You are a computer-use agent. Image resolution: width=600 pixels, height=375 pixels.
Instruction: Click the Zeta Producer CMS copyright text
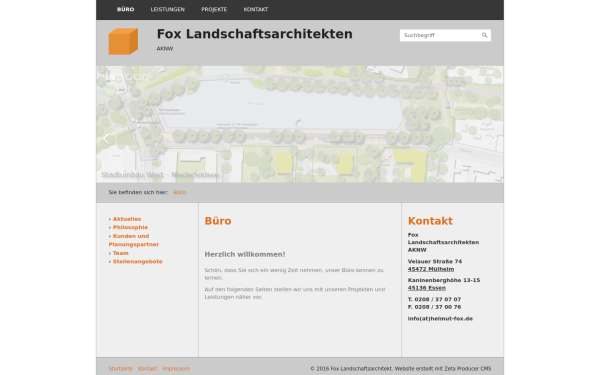pos(401,368)
